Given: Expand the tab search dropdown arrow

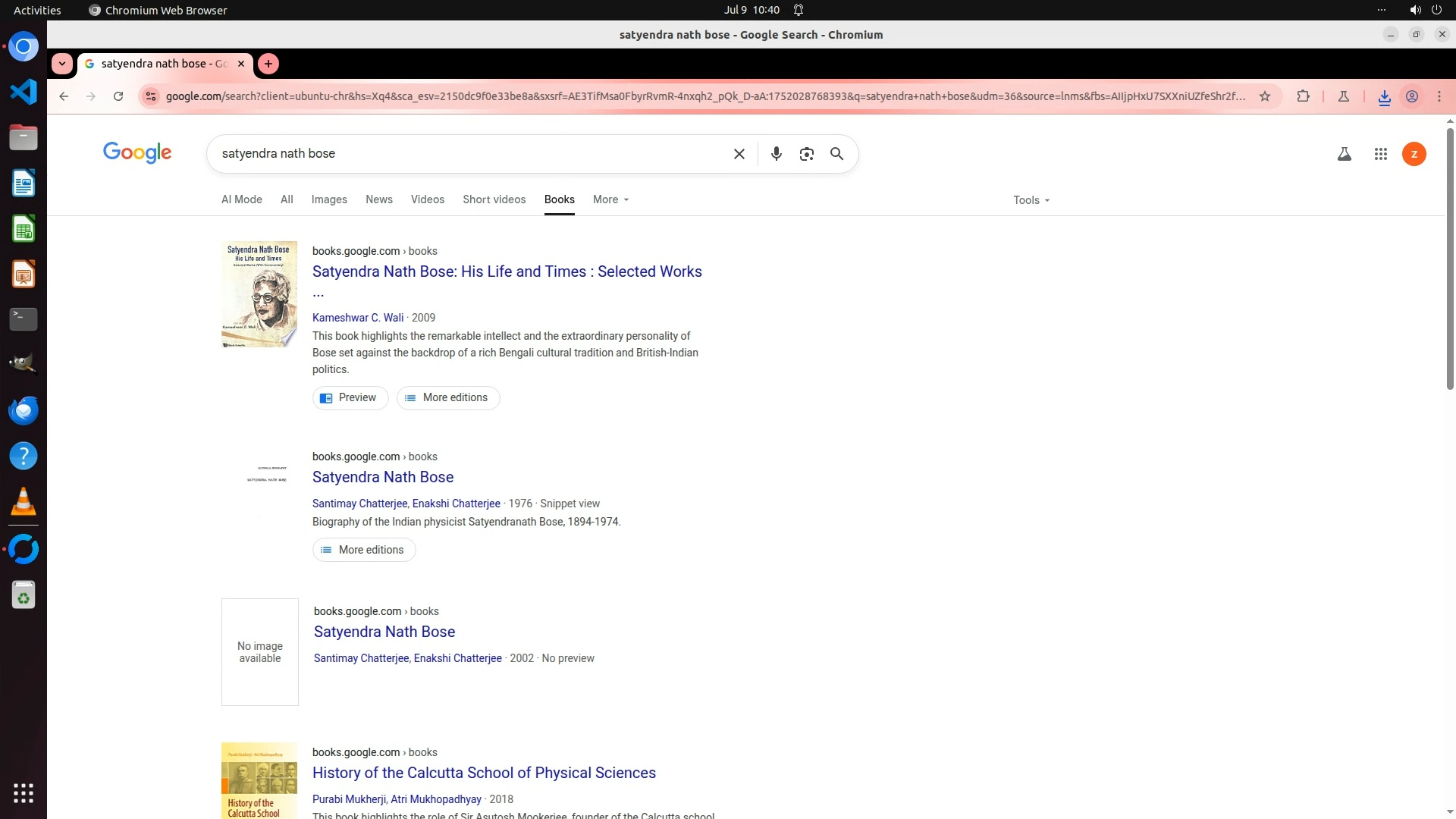Looking at the screenshot, I should [62, 64].
